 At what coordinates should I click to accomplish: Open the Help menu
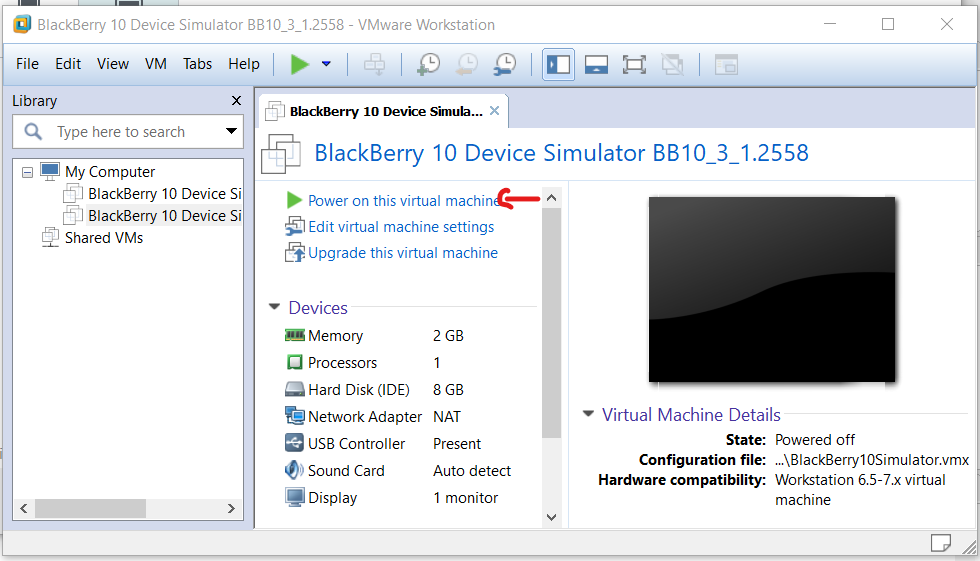coord(244,64)
